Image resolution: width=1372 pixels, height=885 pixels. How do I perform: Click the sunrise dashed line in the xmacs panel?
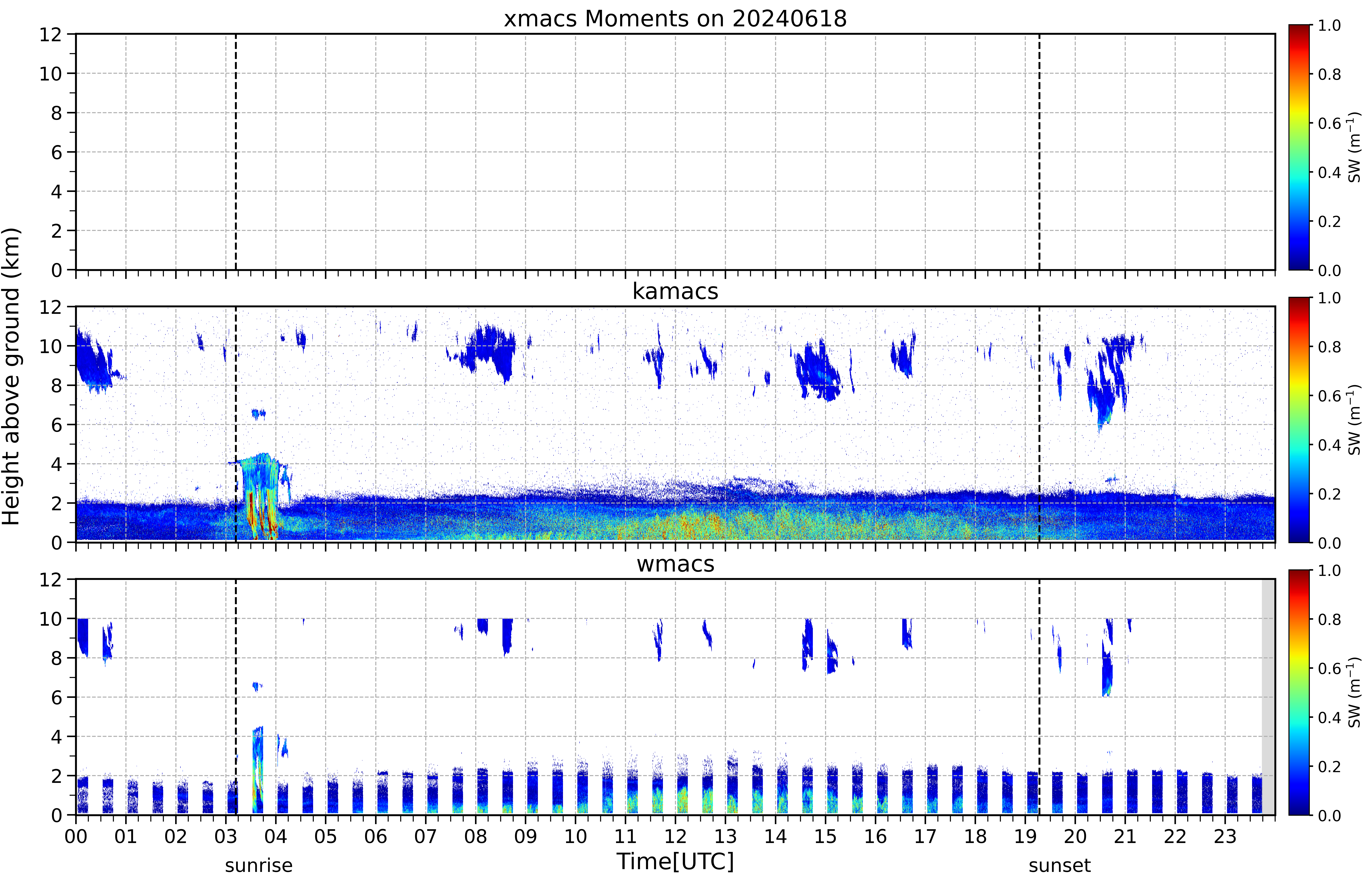tap(236, 152)
